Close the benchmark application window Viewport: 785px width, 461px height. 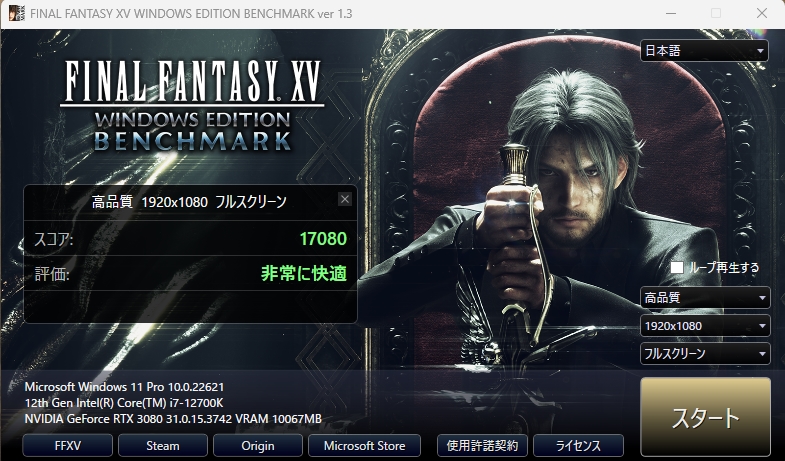click(762, 13)
